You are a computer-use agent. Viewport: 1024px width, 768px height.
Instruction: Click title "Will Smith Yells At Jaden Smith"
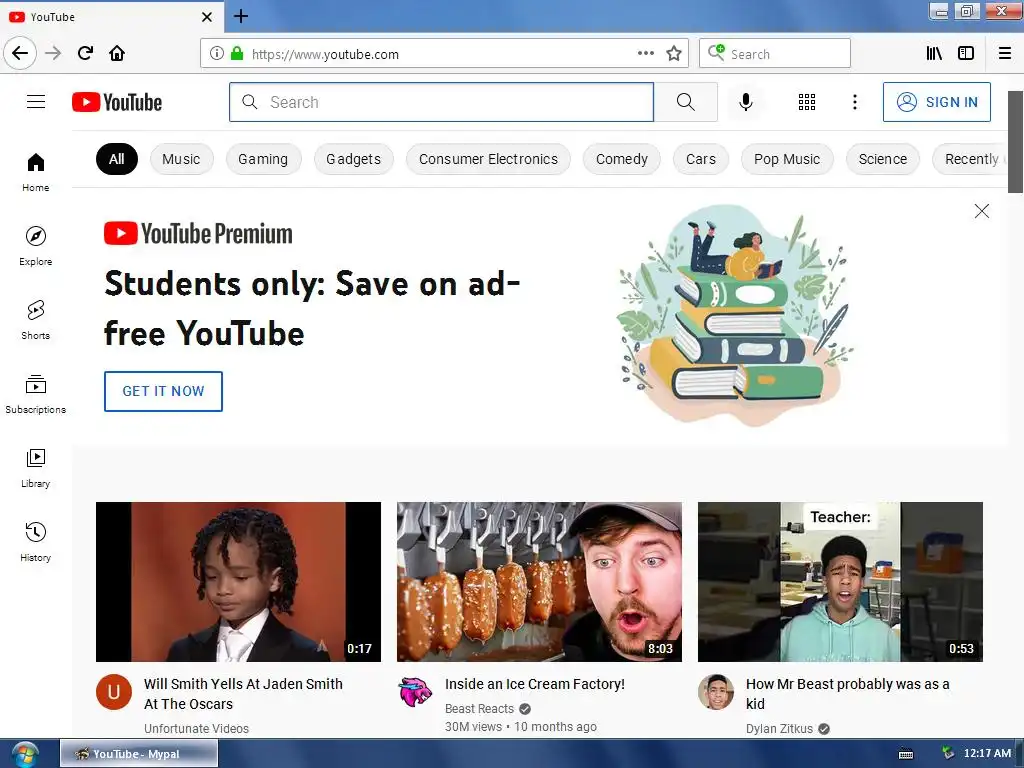(243, 694)
